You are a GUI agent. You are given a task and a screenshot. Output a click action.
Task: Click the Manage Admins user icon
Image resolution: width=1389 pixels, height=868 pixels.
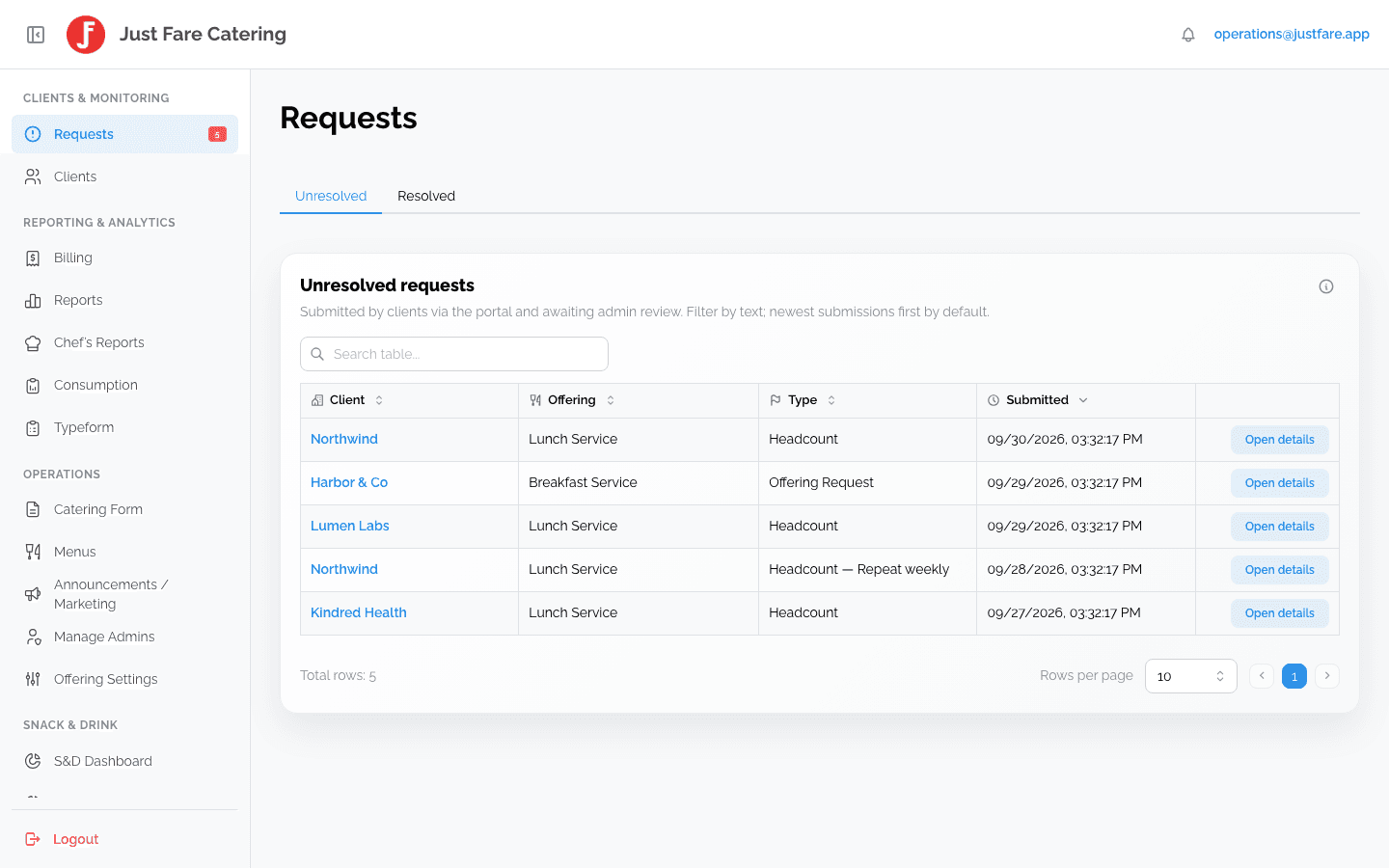click(x=33, y=637)
